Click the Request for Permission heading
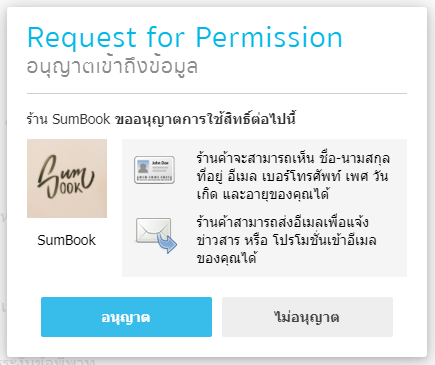435x365 pixels. 185,37
